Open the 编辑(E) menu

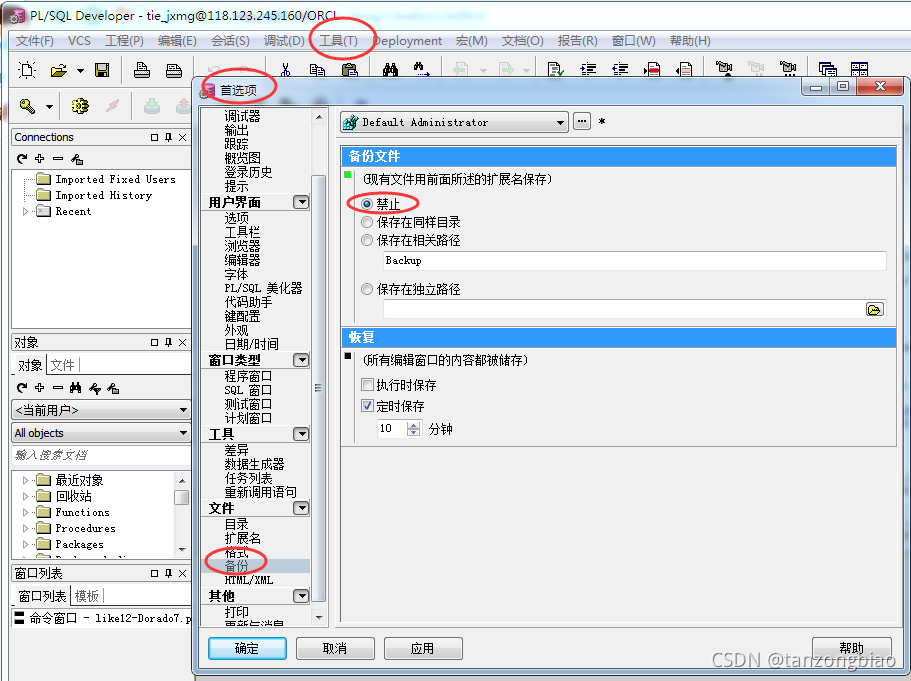177,41
